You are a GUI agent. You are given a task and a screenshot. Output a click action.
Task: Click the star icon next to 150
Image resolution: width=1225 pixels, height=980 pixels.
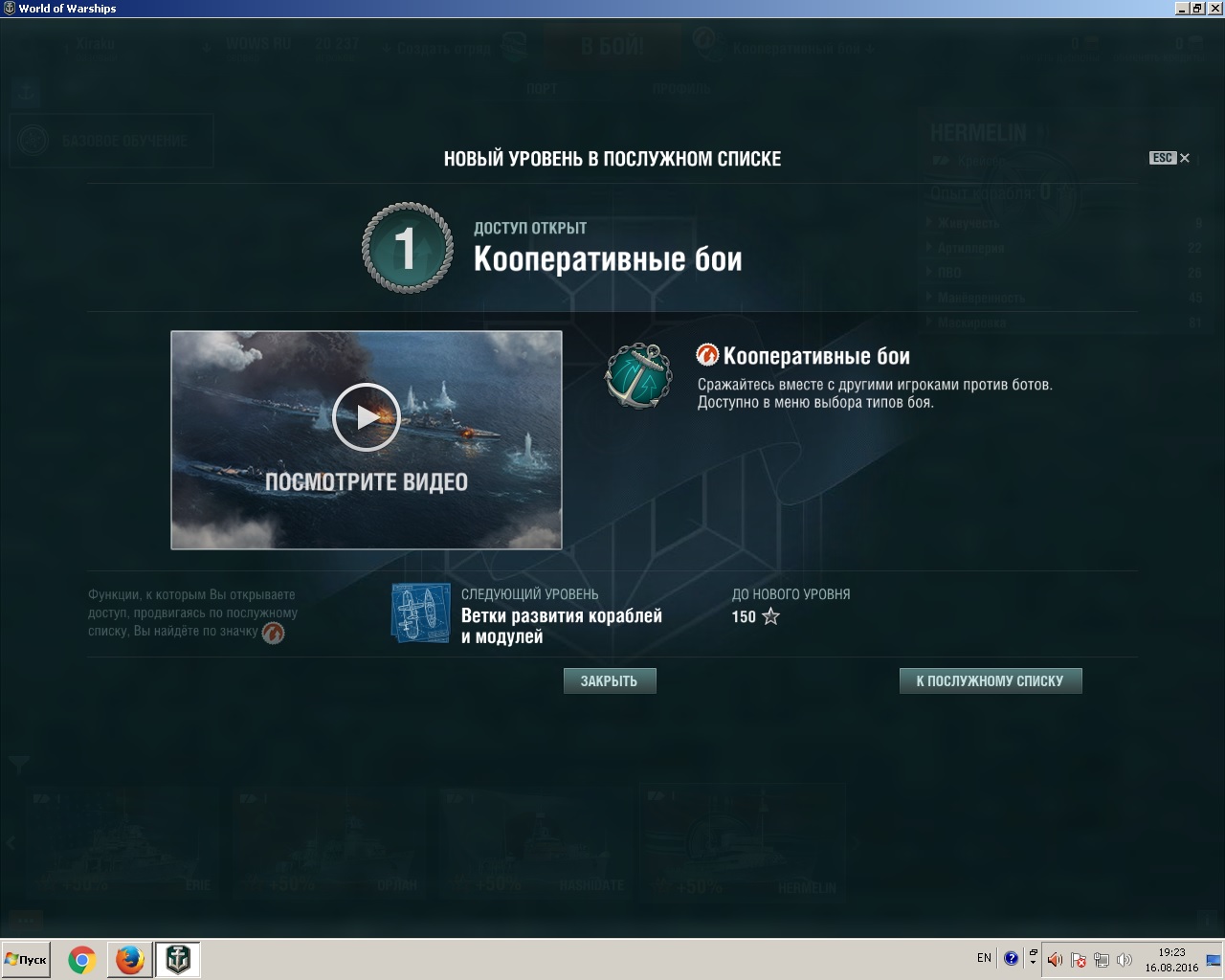point(770,617)
